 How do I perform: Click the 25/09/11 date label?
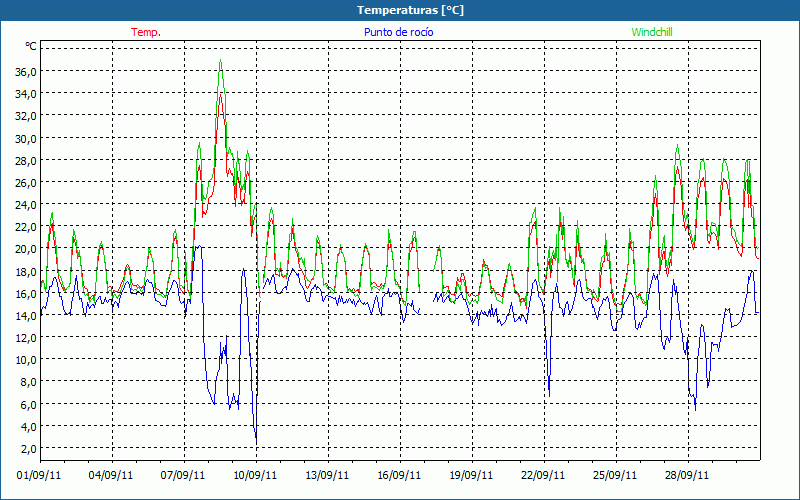(x=615, y=475)
